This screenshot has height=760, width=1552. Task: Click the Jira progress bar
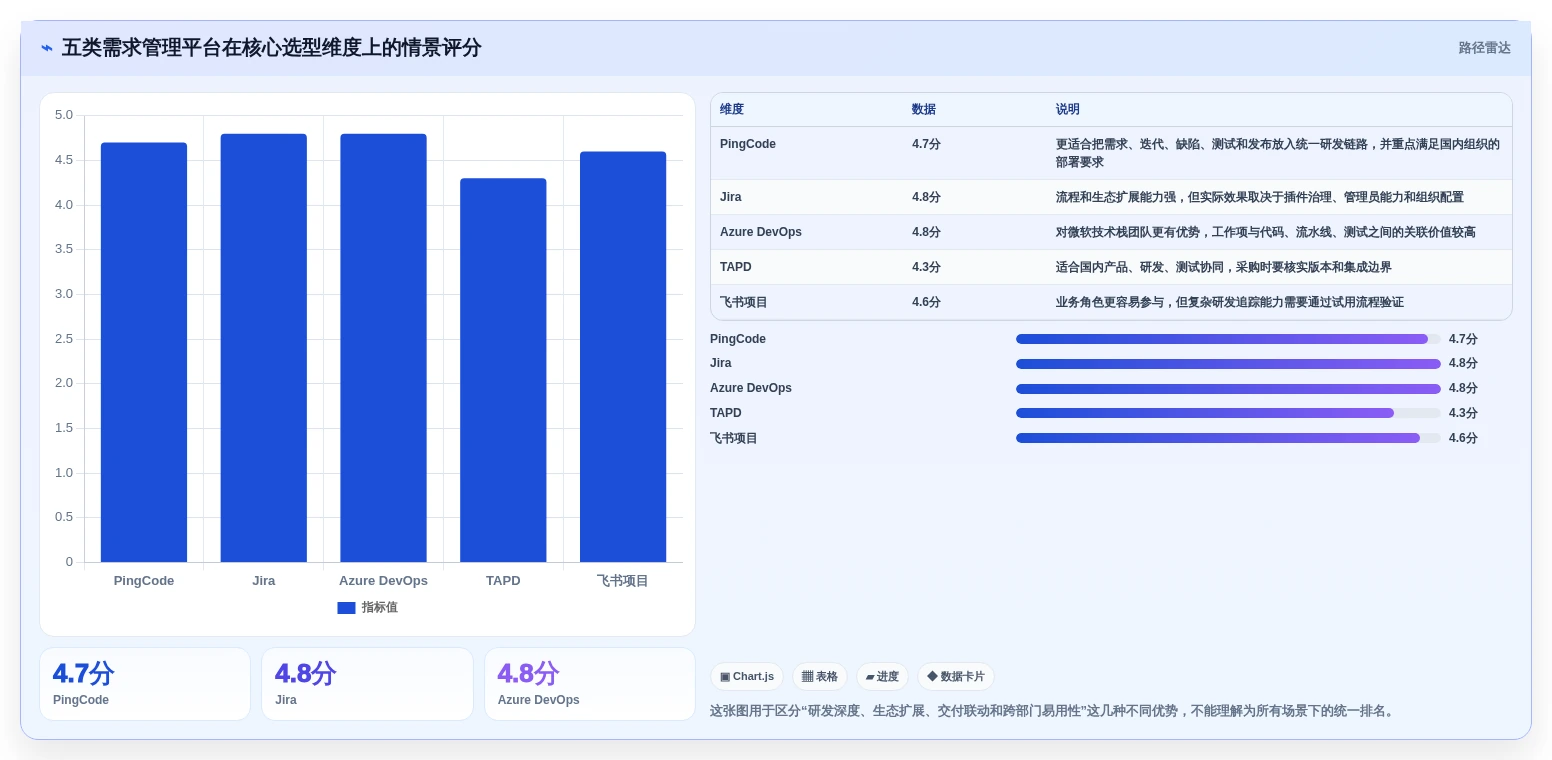pos(1228,364)
